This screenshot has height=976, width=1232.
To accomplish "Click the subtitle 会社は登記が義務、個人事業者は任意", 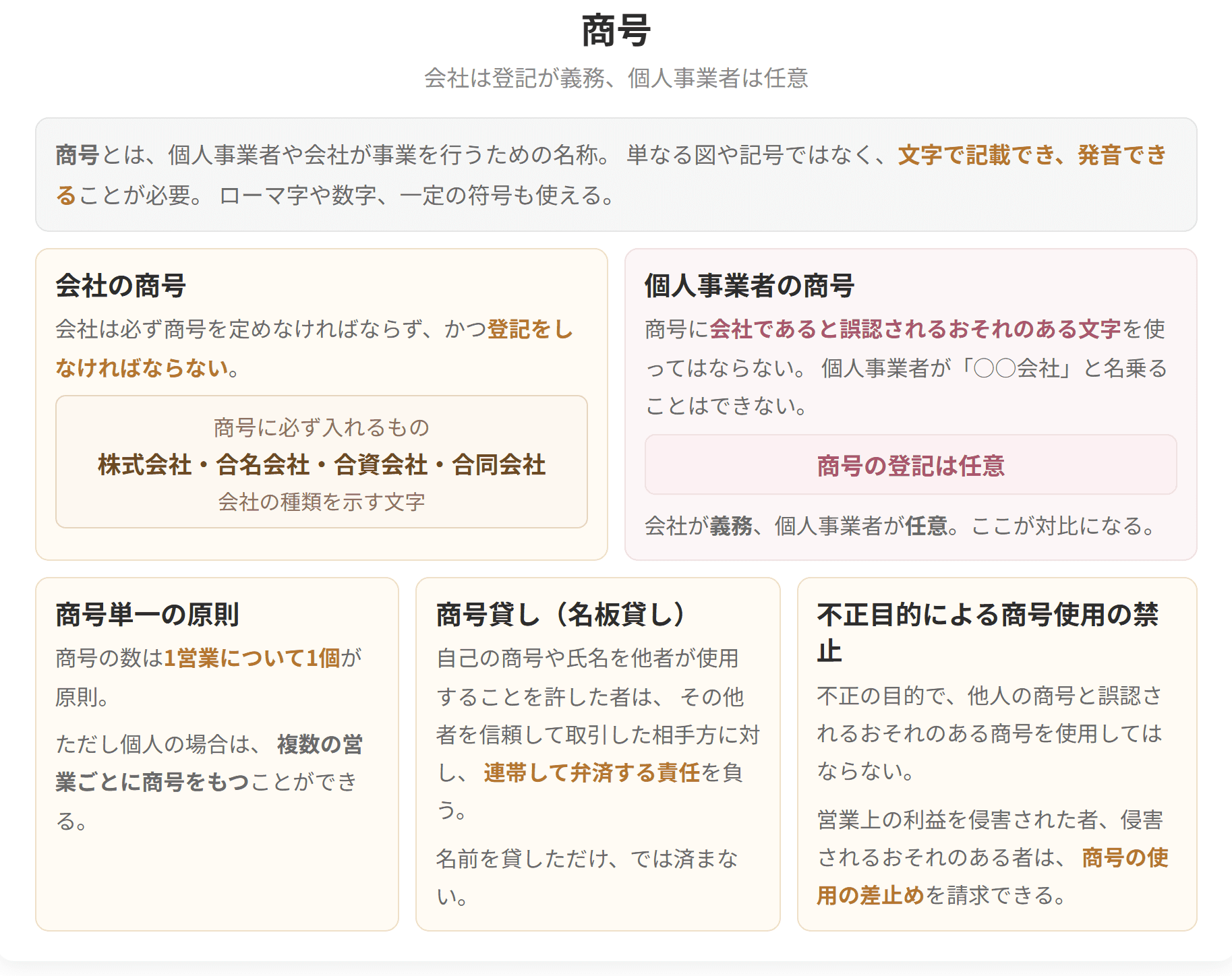I will tap(616, 78).
